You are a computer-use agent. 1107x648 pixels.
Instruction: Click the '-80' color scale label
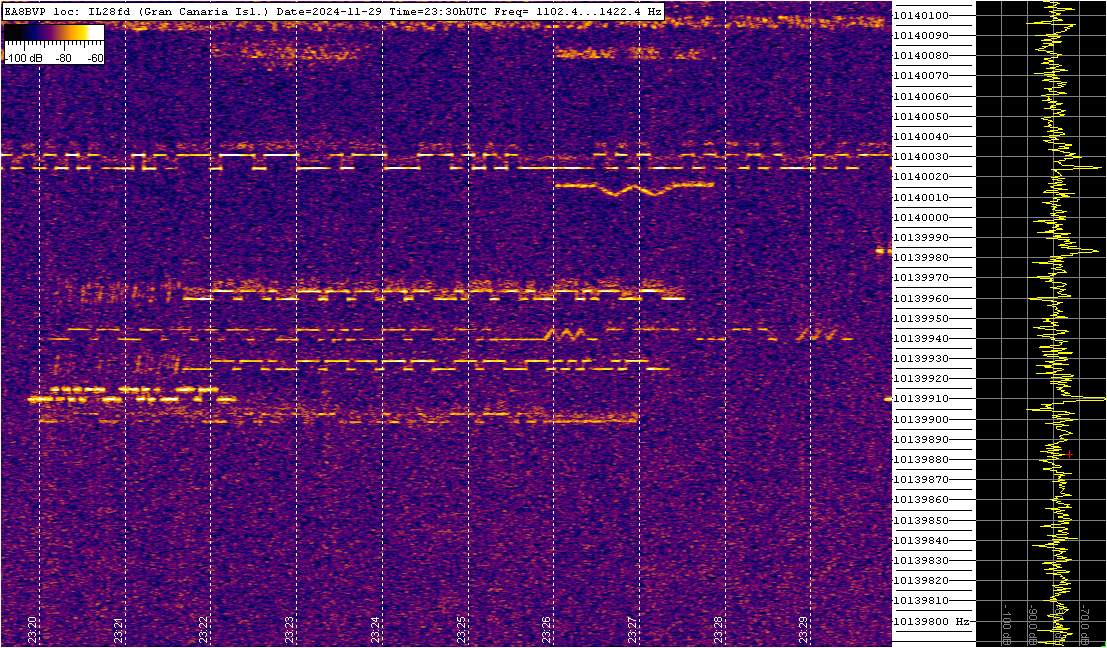coord(63,58)
